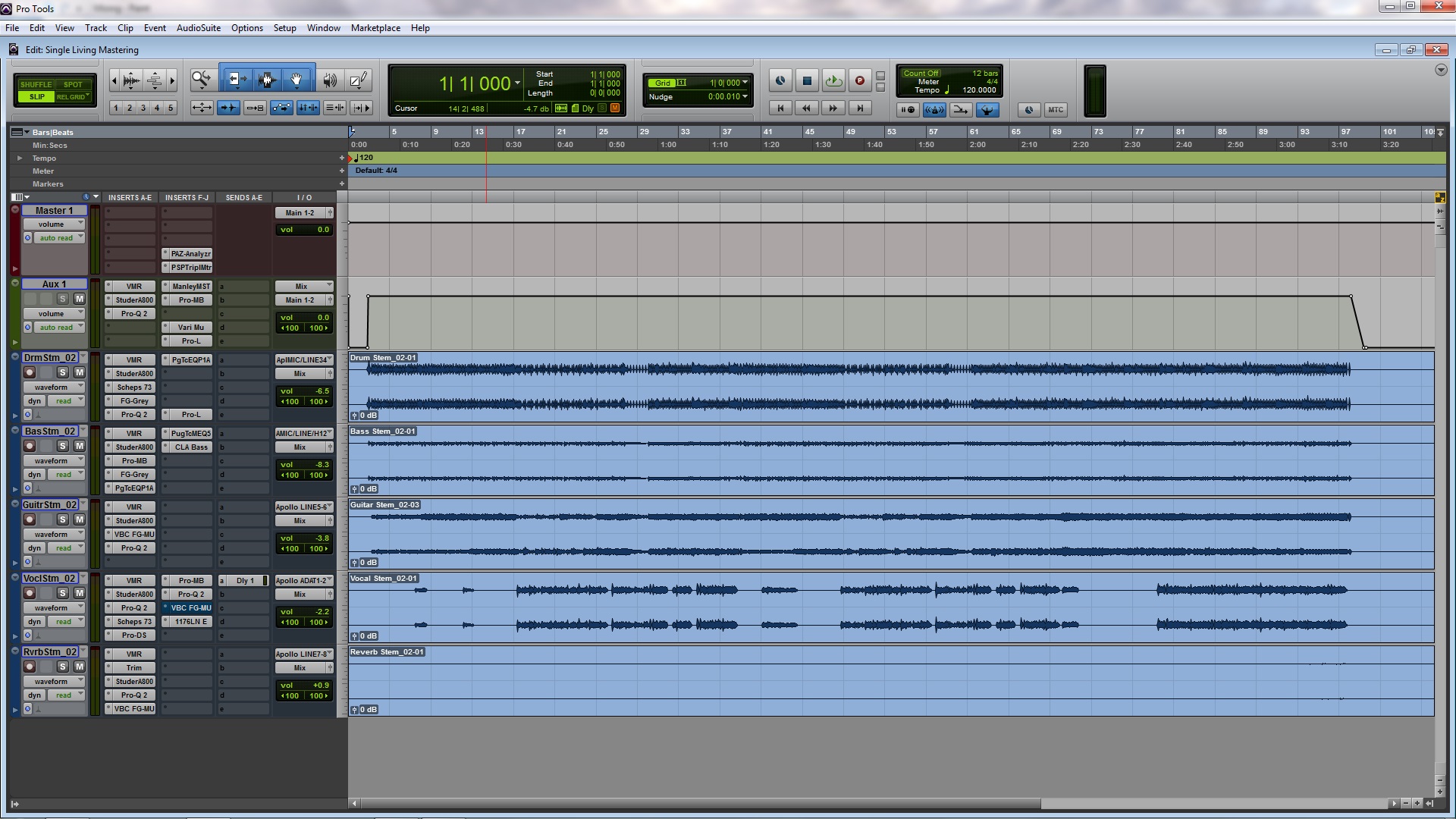Click the vertical audio zoom waveform icon
The image size is (1456, 819).
click(x=131, y=80)
